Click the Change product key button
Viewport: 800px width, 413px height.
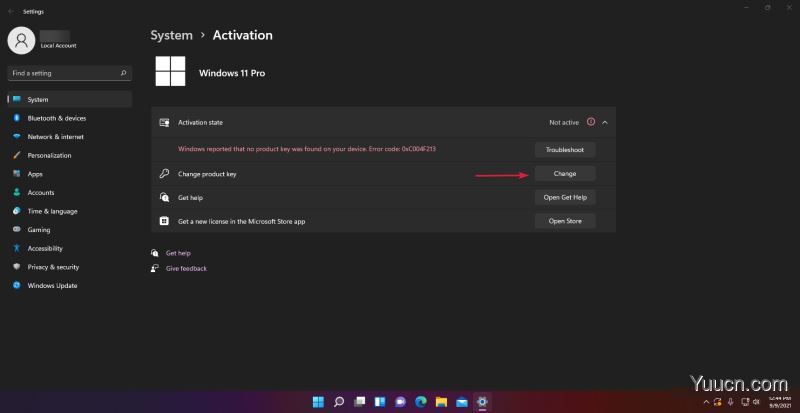[x=565, y=174]
